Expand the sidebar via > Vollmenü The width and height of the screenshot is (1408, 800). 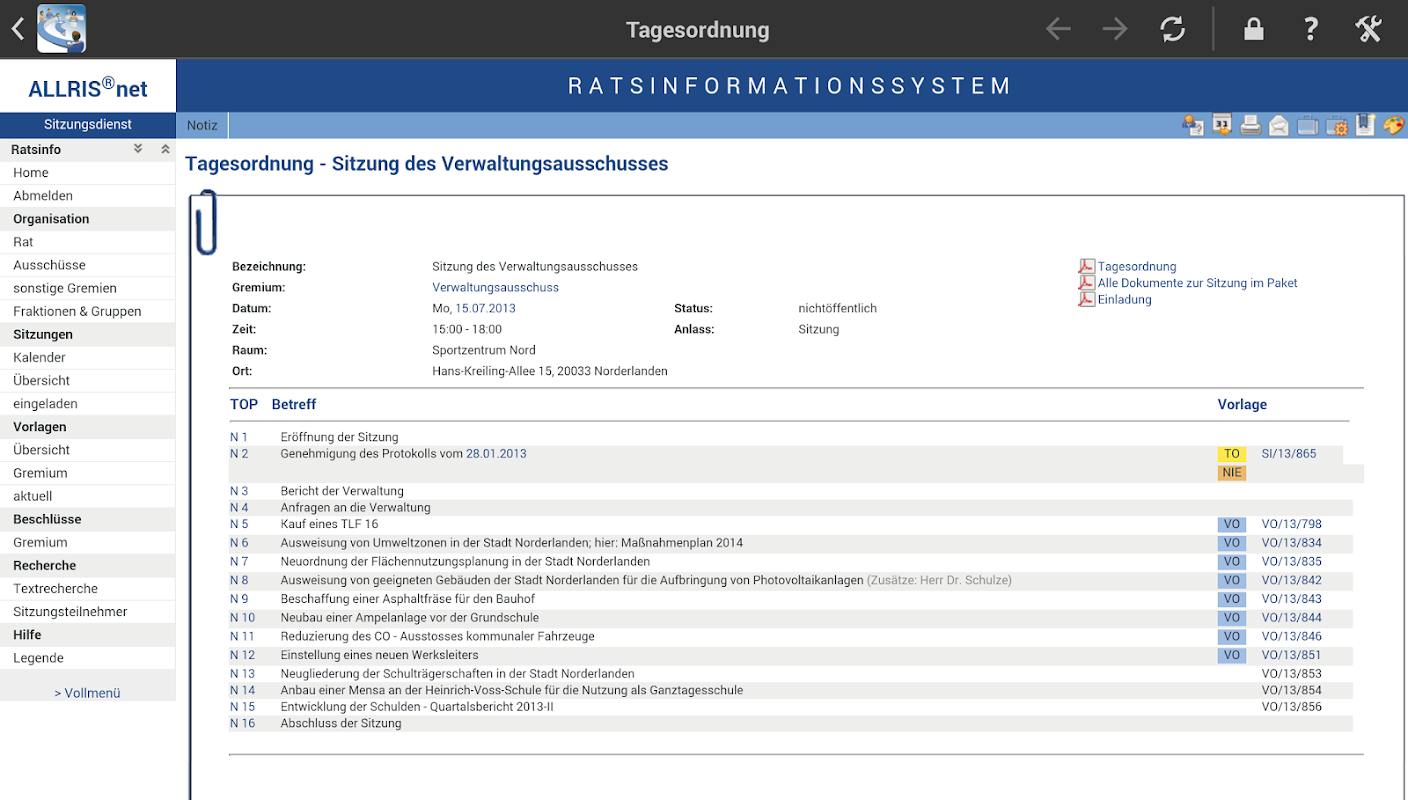point(88,692)
